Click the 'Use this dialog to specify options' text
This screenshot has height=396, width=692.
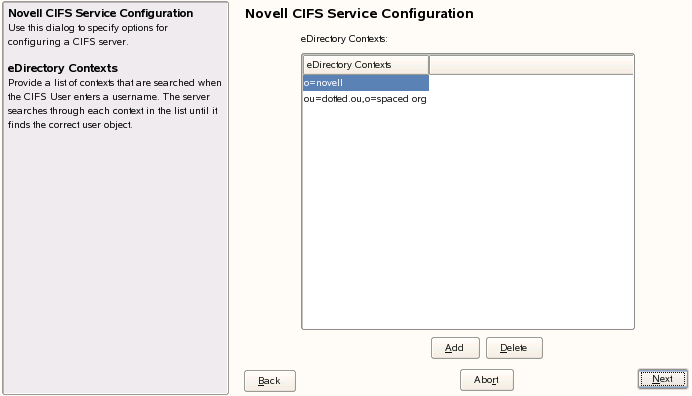[88, 28]
